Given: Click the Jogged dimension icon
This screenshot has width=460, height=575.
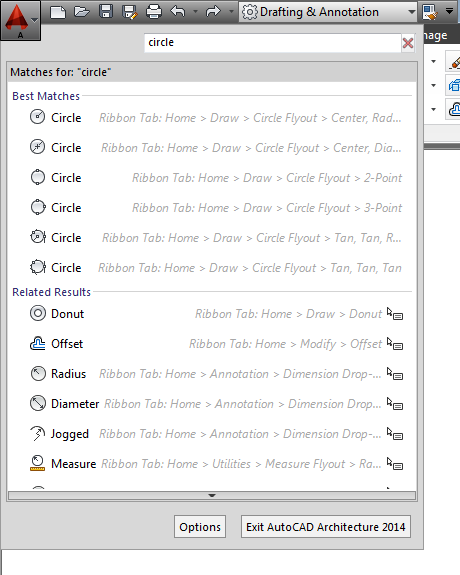Looking at the screenshot, I should point(37,433).
